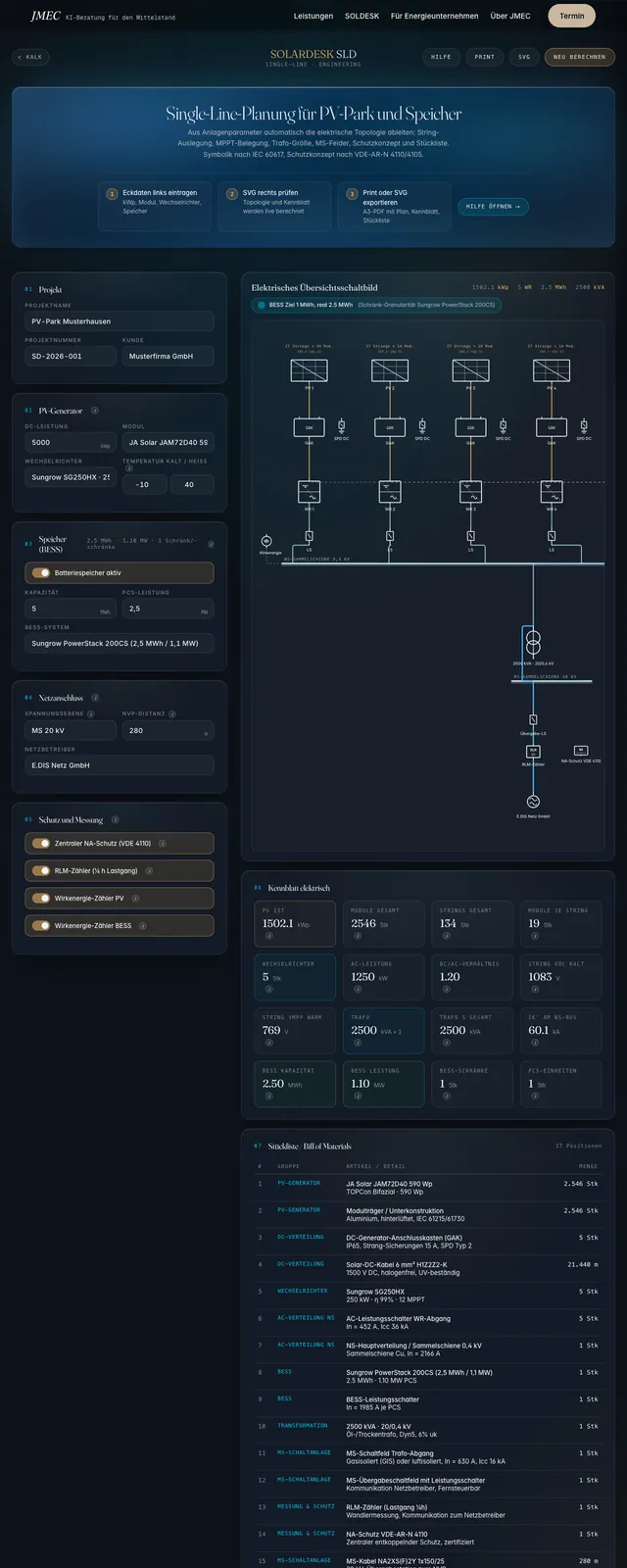Click info icon next to Schutz und Messung

coord(115,820)
